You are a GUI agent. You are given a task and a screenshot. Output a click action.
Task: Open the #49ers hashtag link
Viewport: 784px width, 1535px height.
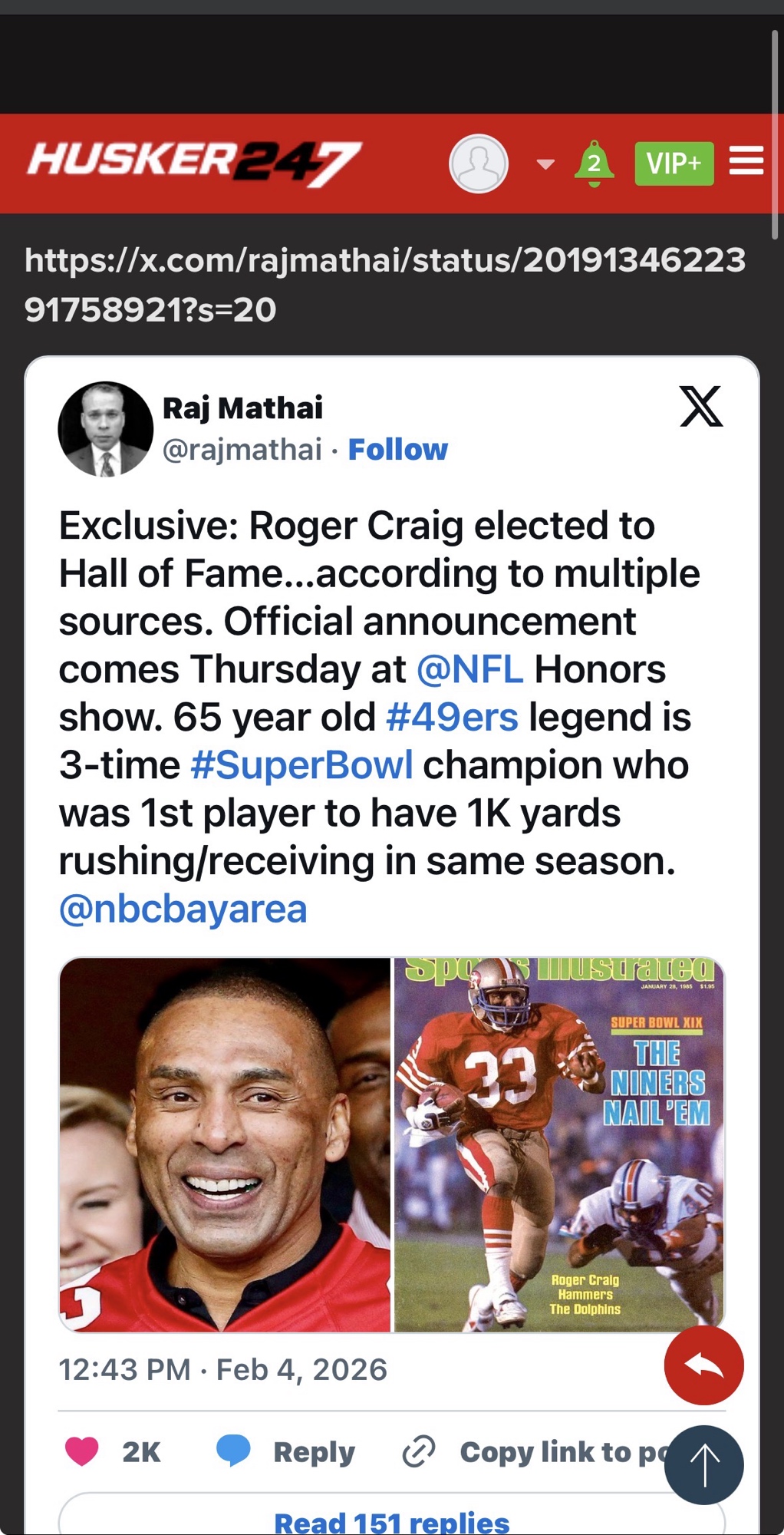452,717
